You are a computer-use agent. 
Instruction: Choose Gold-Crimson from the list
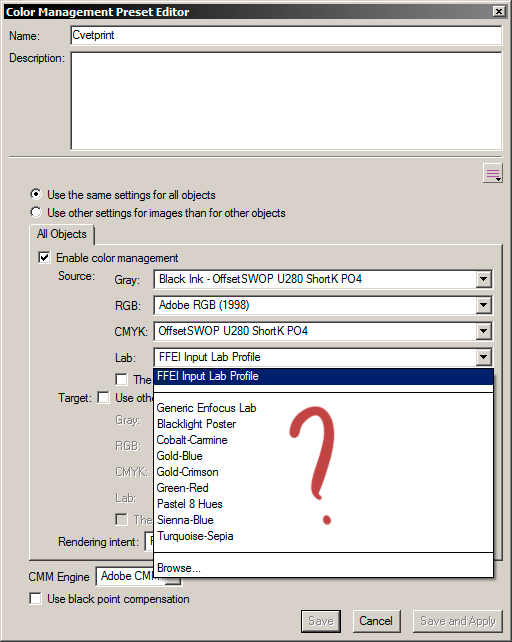pos(323,472)
